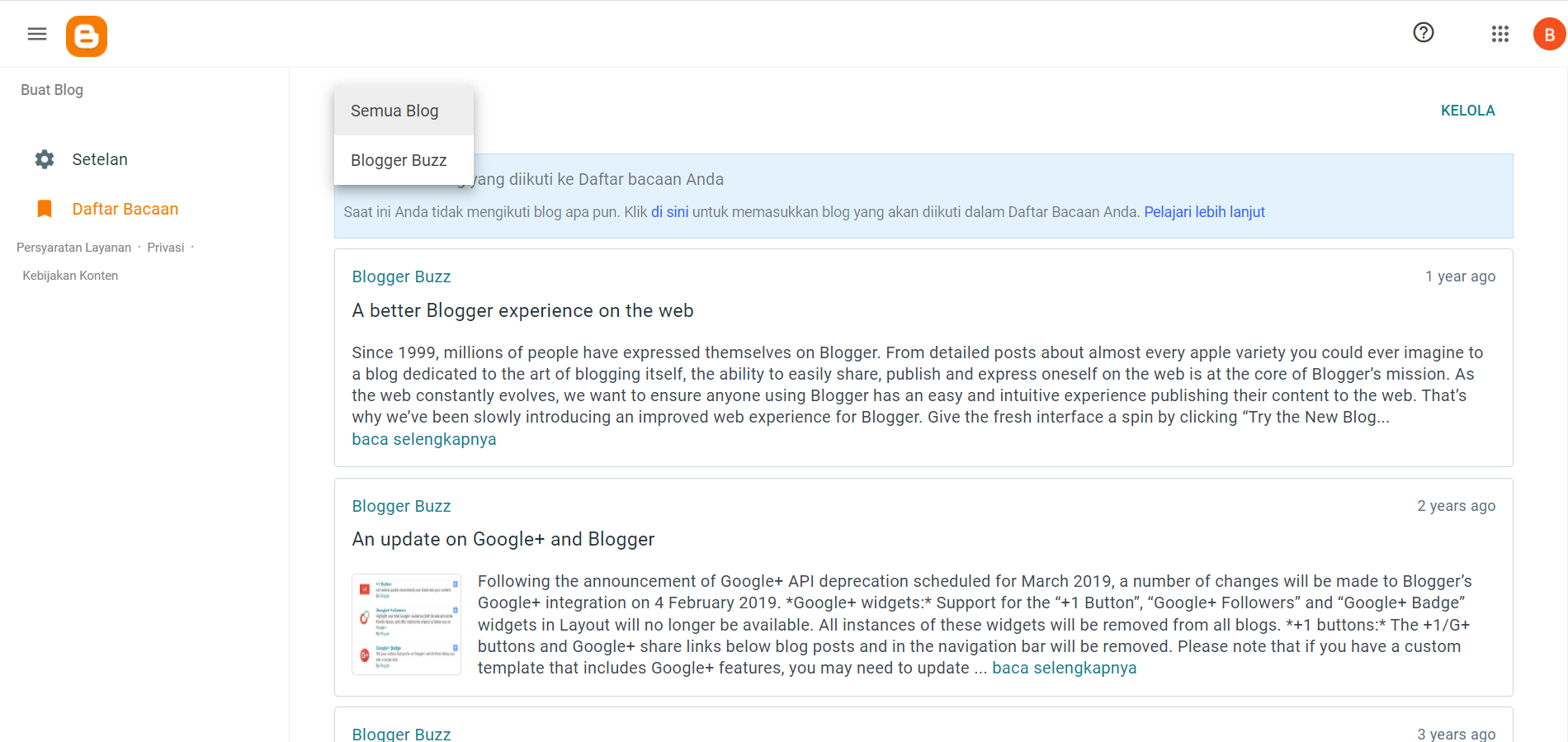Open the Privasi link
The image size is (1568, 742).
tap(166, 248)
